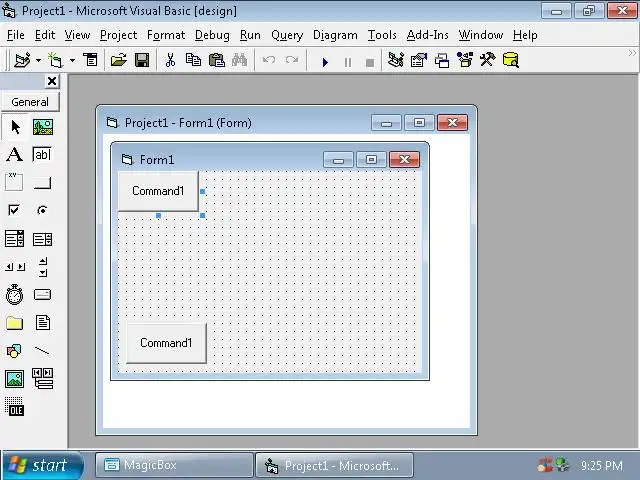Open the Form Layout Window icon
The width and height of the screenshot is (640, 480).
442,60
